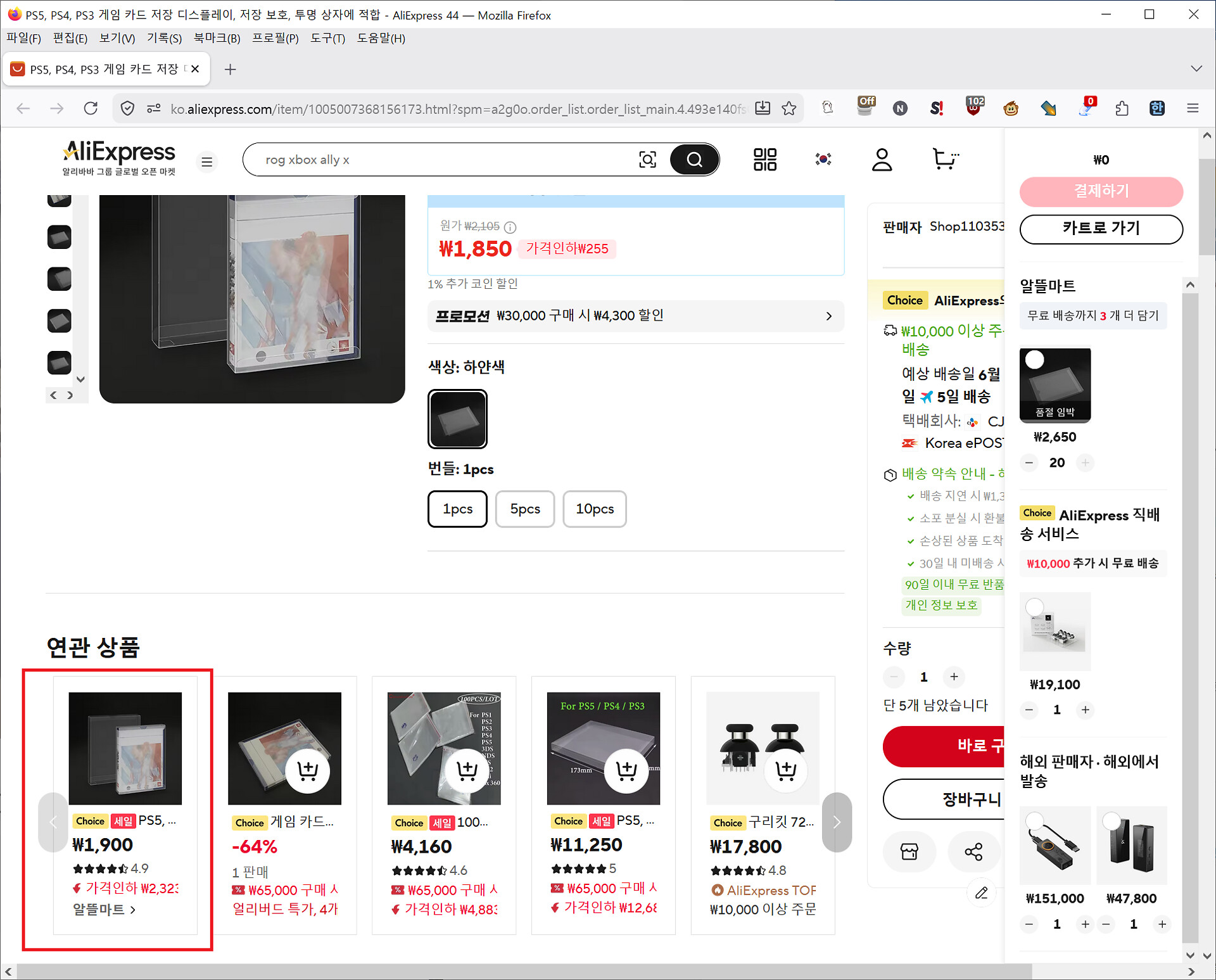Open the new tab plus button
Image resolution: width=1216 pixels, height=980 pixels.
point(230,69)
